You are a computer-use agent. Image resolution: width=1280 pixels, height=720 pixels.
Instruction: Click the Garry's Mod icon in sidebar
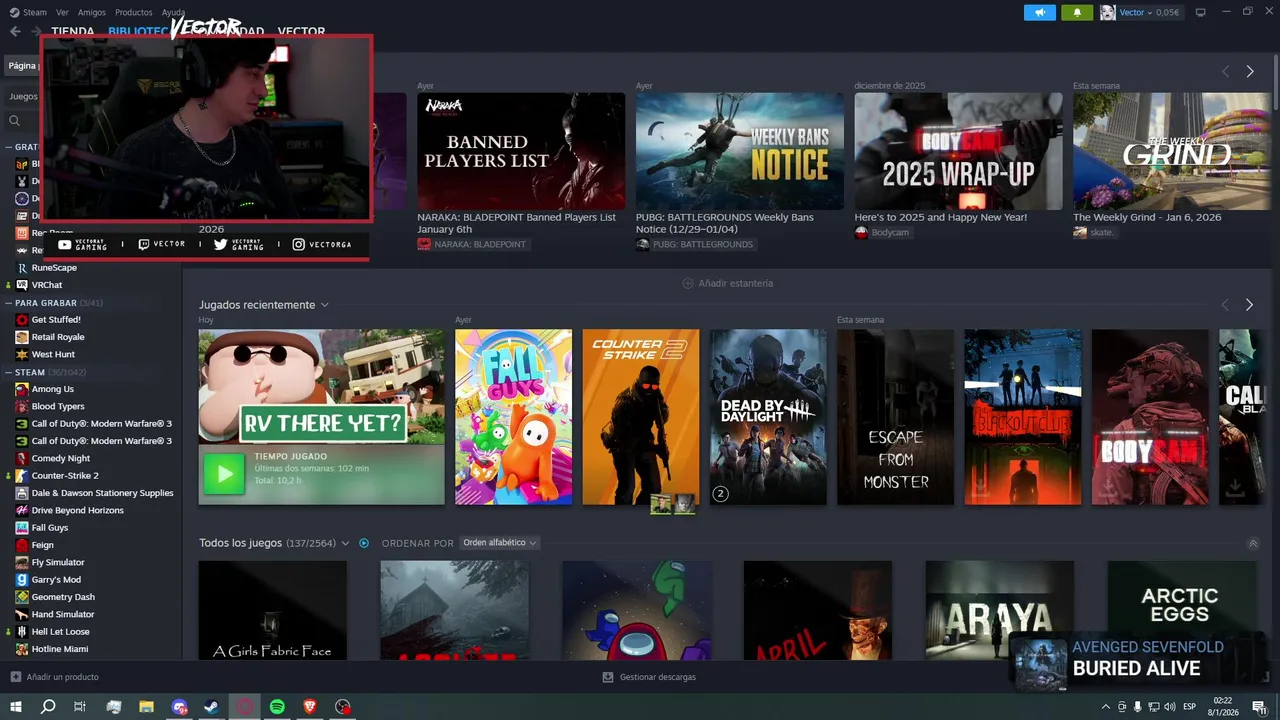click(x=22, y=580)
